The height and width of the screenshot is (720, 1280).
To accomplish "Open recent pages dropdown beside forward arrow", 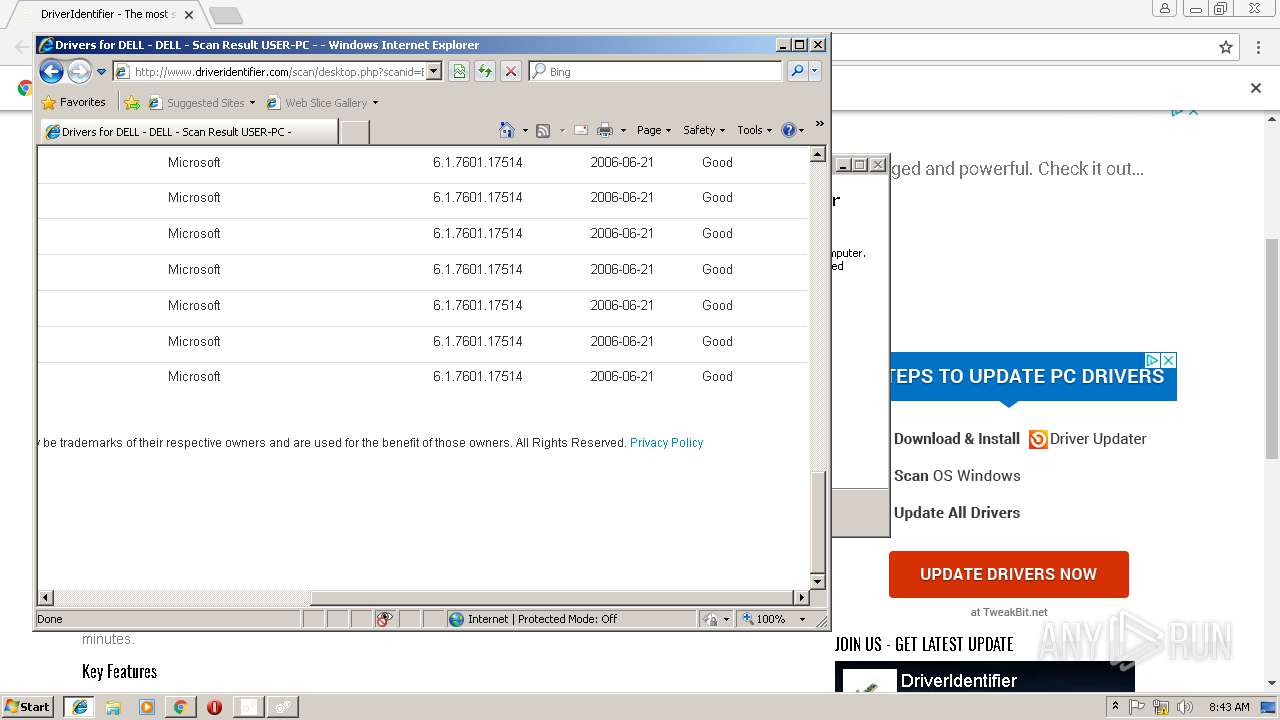I will 101,72.
